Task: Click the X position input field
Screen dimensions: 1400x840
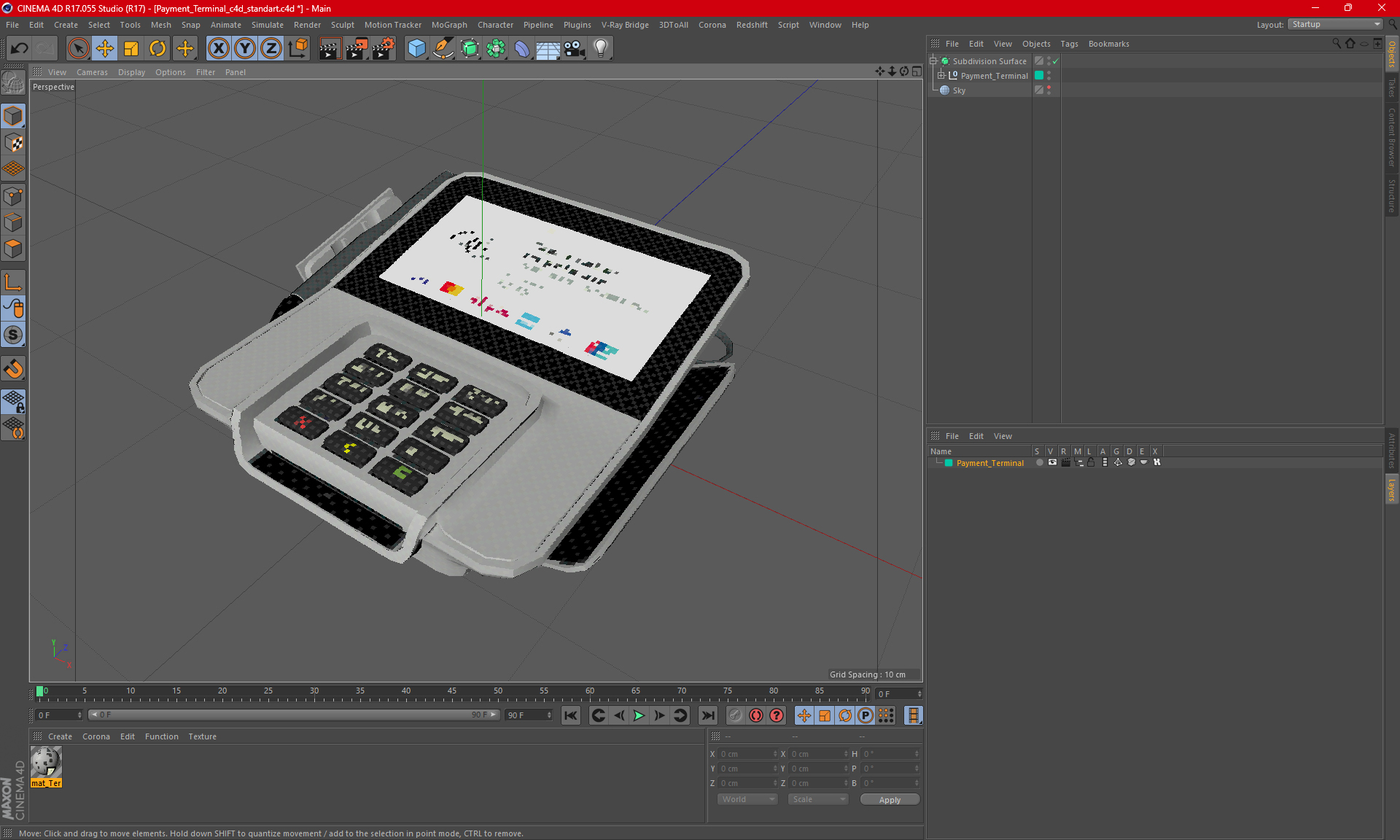Action: (747, 754)
